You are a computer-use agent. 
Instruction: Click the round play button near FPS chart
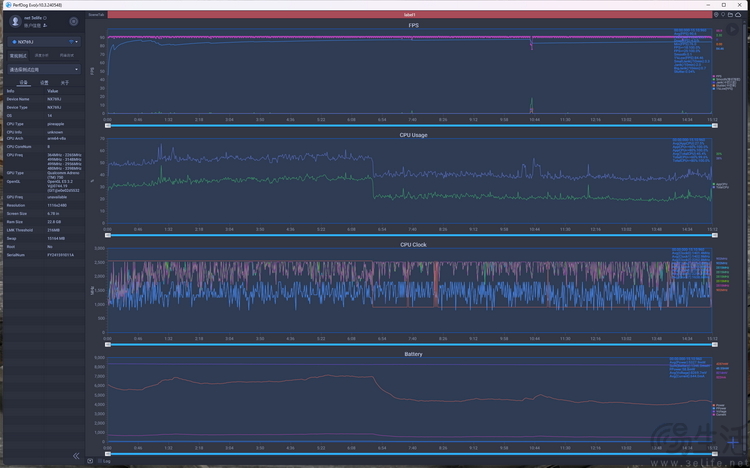click(x=732, y=29)
